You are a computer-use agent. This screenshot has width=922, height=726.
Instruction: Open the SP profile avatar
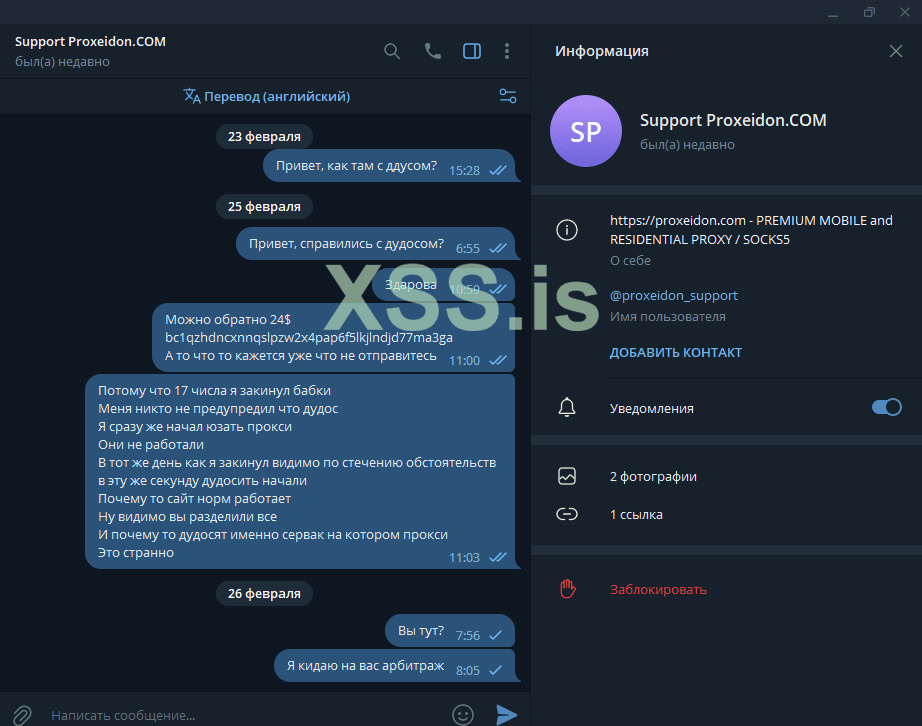(586, 131)
